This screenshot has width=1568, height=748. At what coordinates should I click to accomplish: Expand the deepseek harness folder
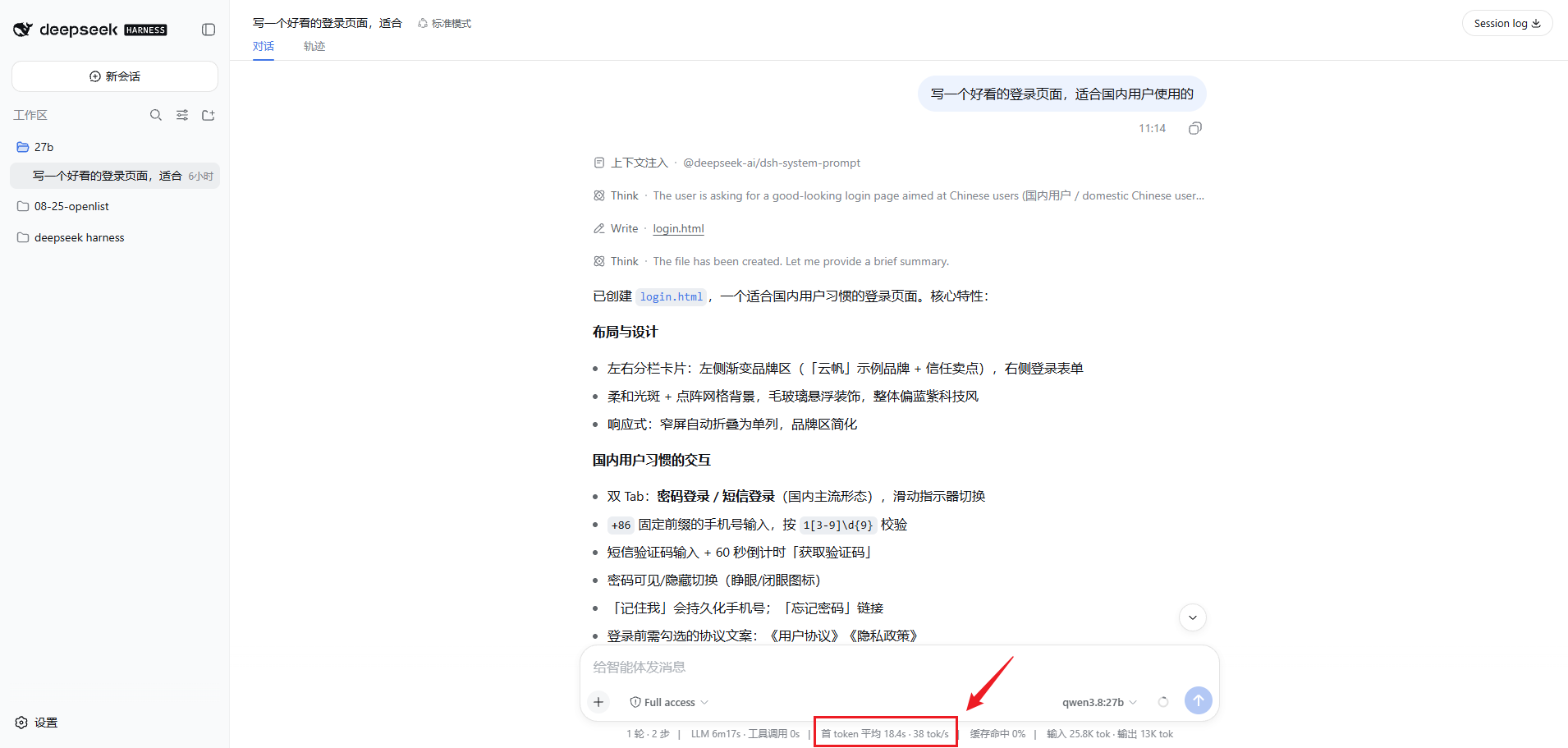tap(115, 237)
